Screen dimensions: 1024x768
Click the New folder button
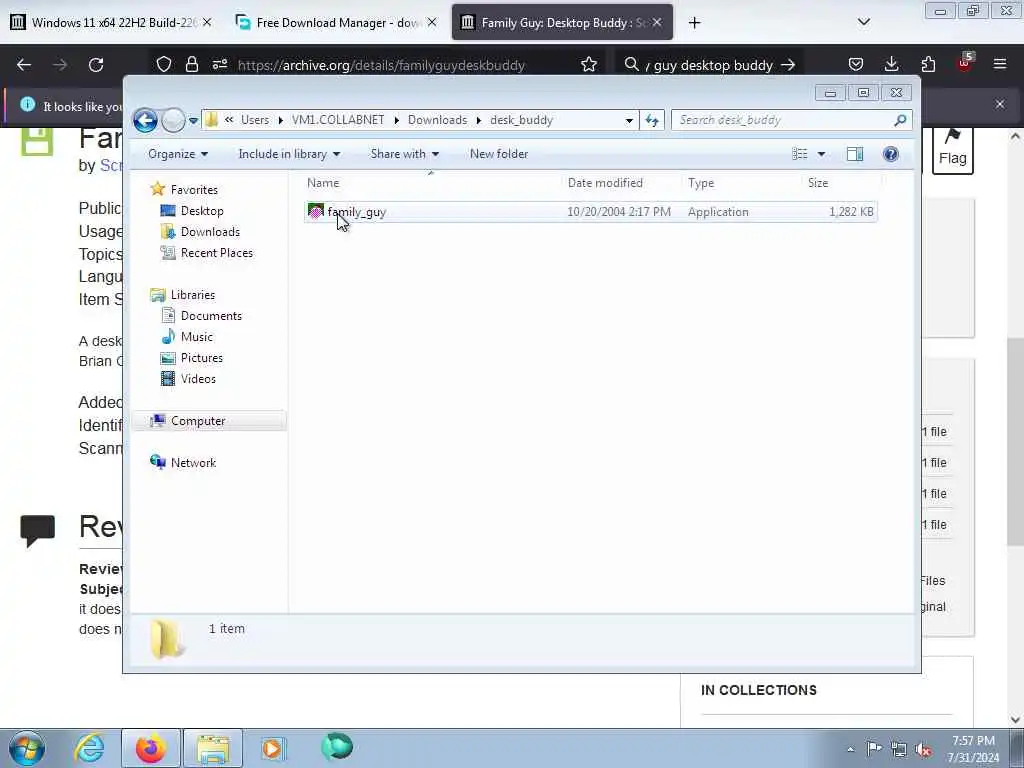point(499,154)
